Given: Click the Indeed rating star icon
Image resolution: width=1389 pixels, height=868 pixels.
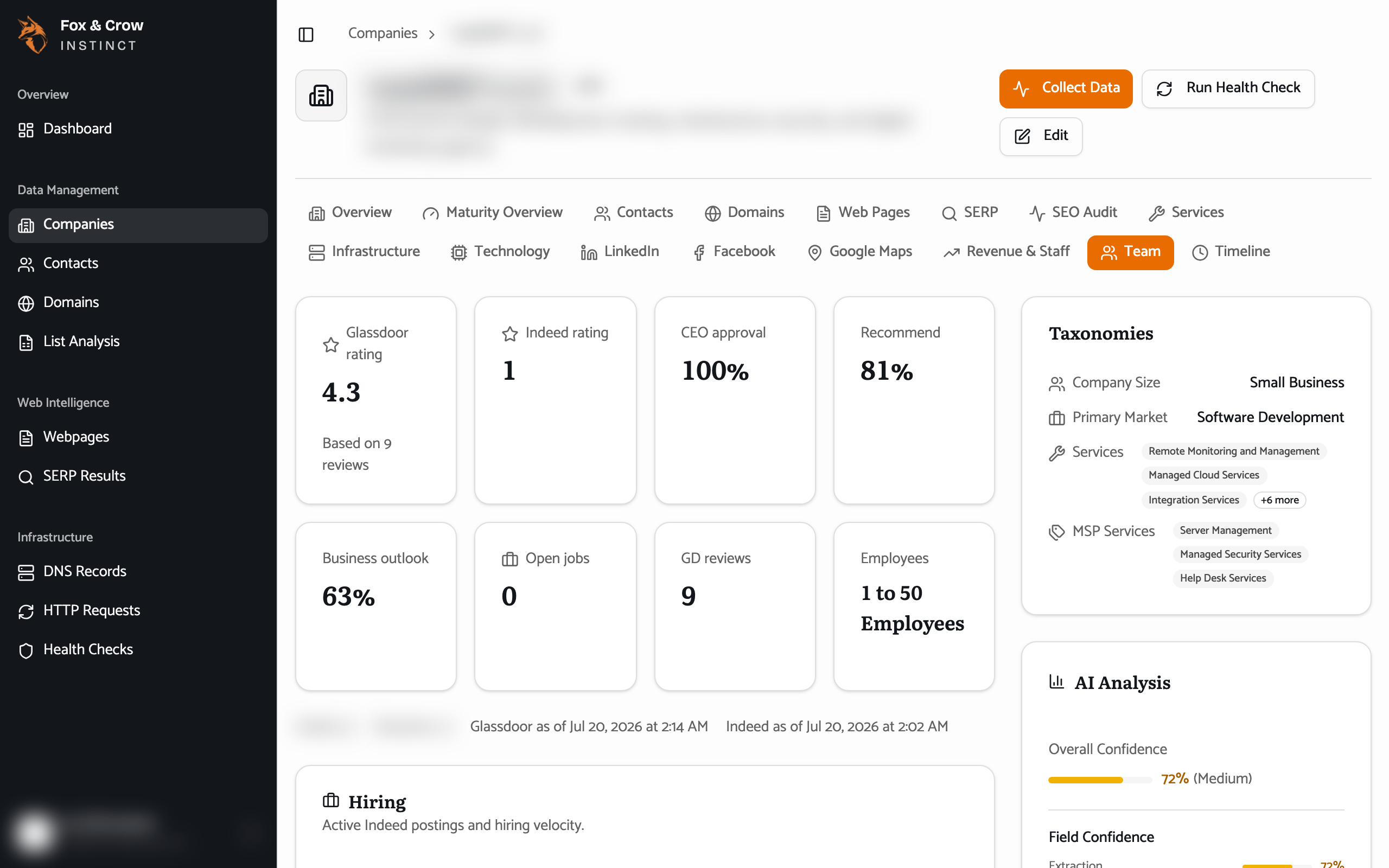Looking at the screenshot, I should tap(509, 334).
